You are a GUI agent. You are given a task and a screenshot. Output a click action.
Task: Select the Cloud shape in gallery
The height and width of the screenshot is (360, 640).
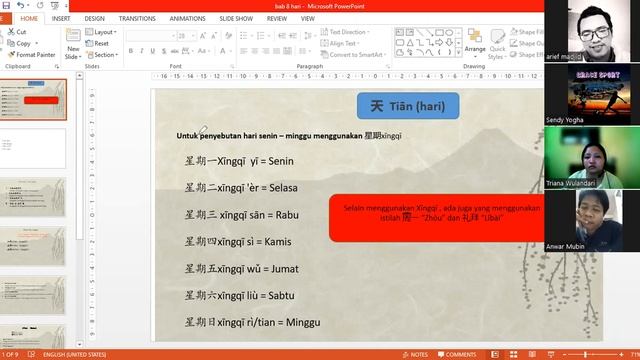coord(400,53)
